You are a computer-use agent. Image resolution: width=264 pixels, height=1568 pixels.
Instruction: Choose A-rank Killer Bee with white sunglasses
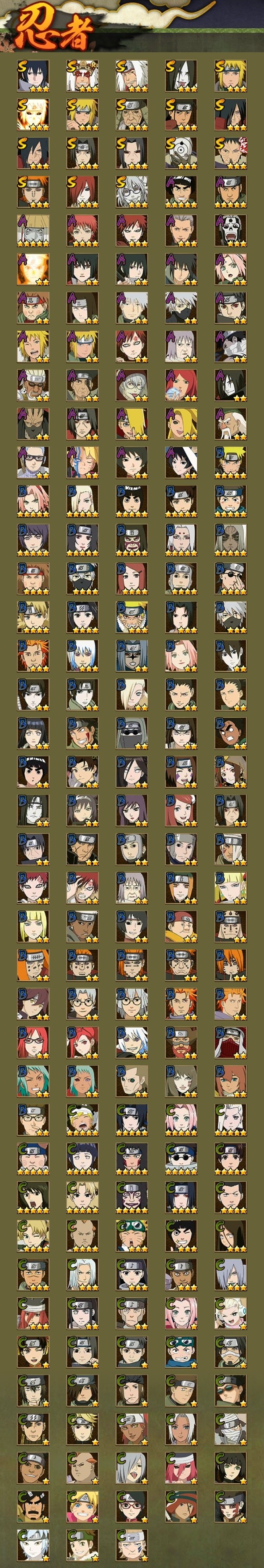(x=33, y=385)
